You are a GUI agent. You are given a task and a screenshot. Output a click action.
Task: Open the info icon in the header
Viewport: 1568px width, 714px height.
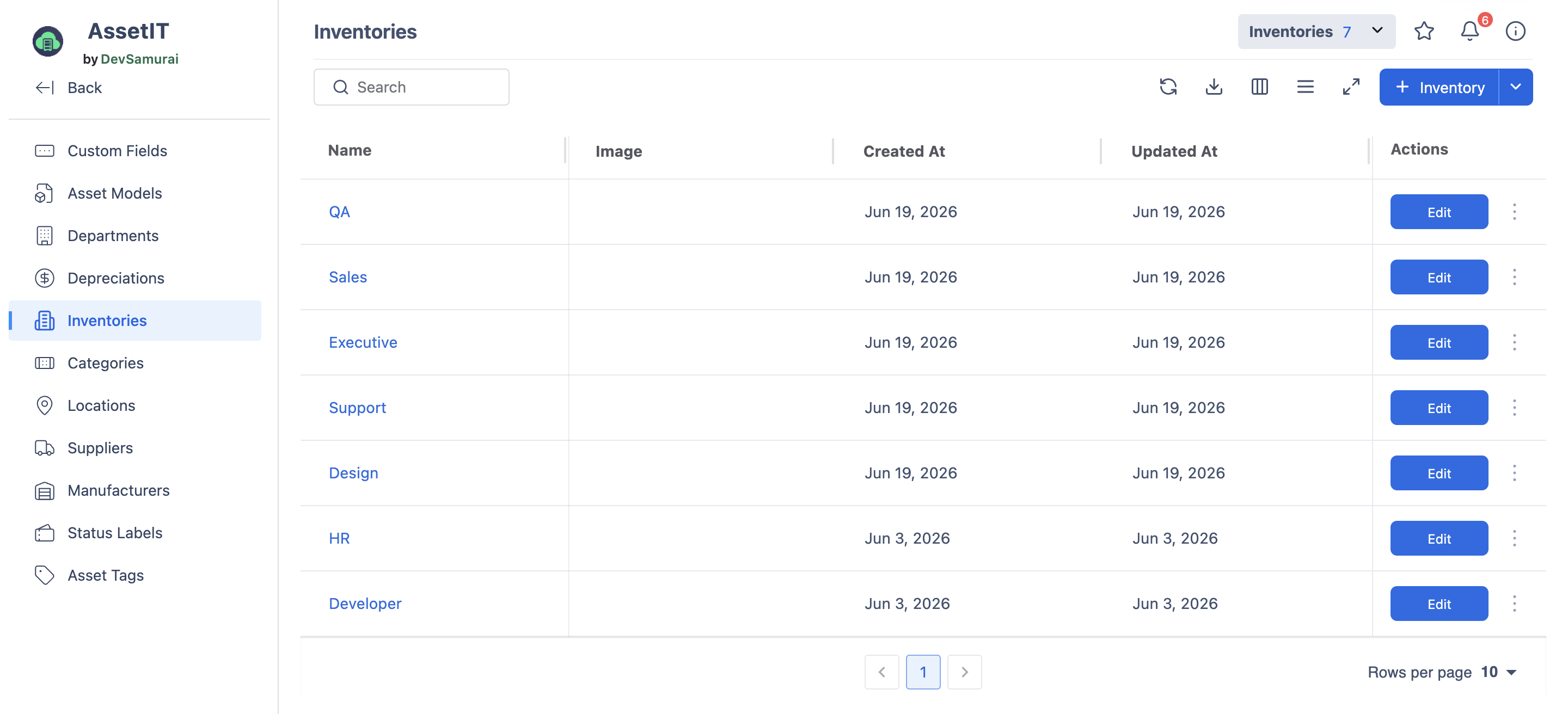click(1516, 31)
